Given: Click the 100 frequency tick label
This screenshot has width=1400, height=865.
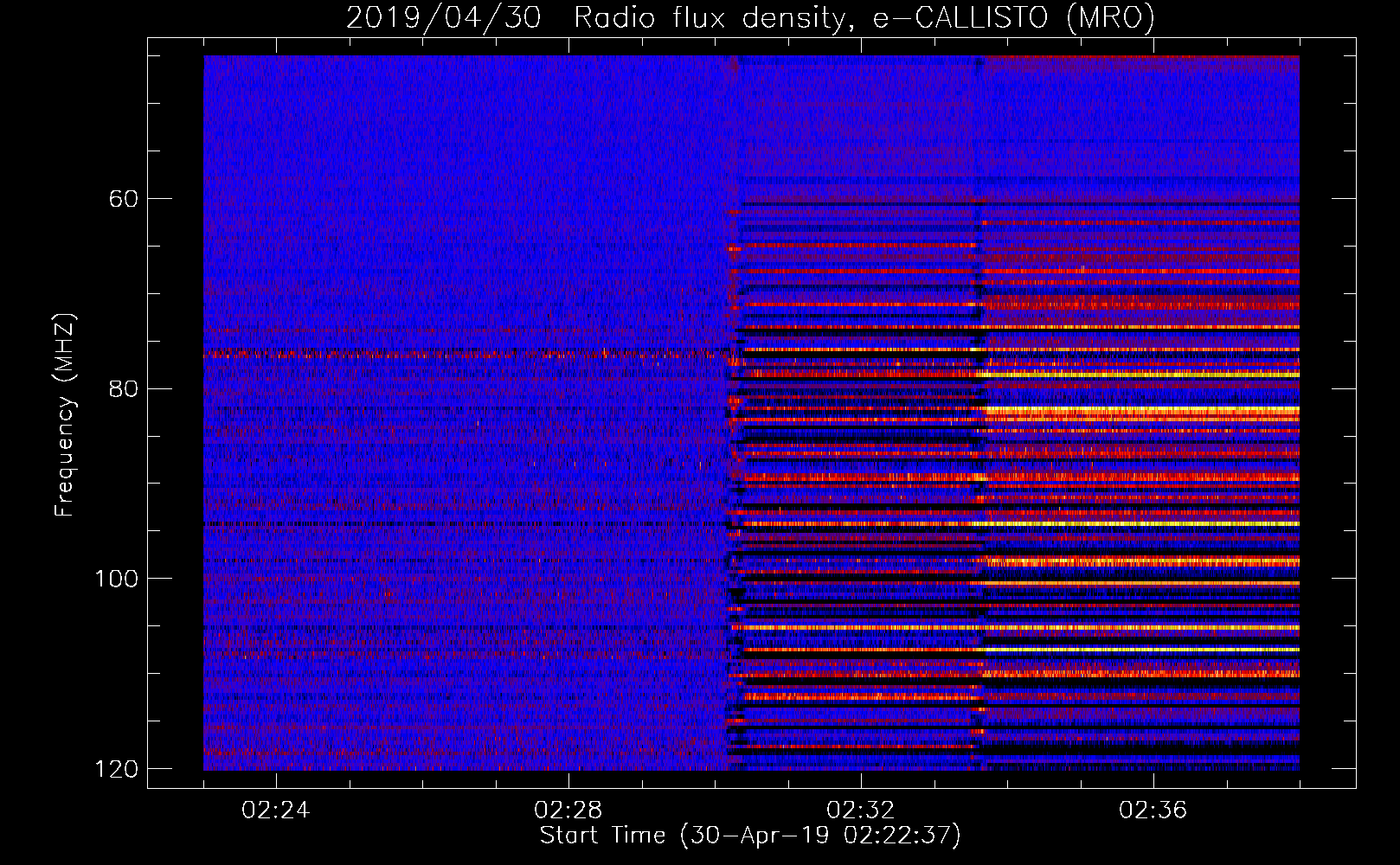Looking at the screenshot, I should click(116, 578).
